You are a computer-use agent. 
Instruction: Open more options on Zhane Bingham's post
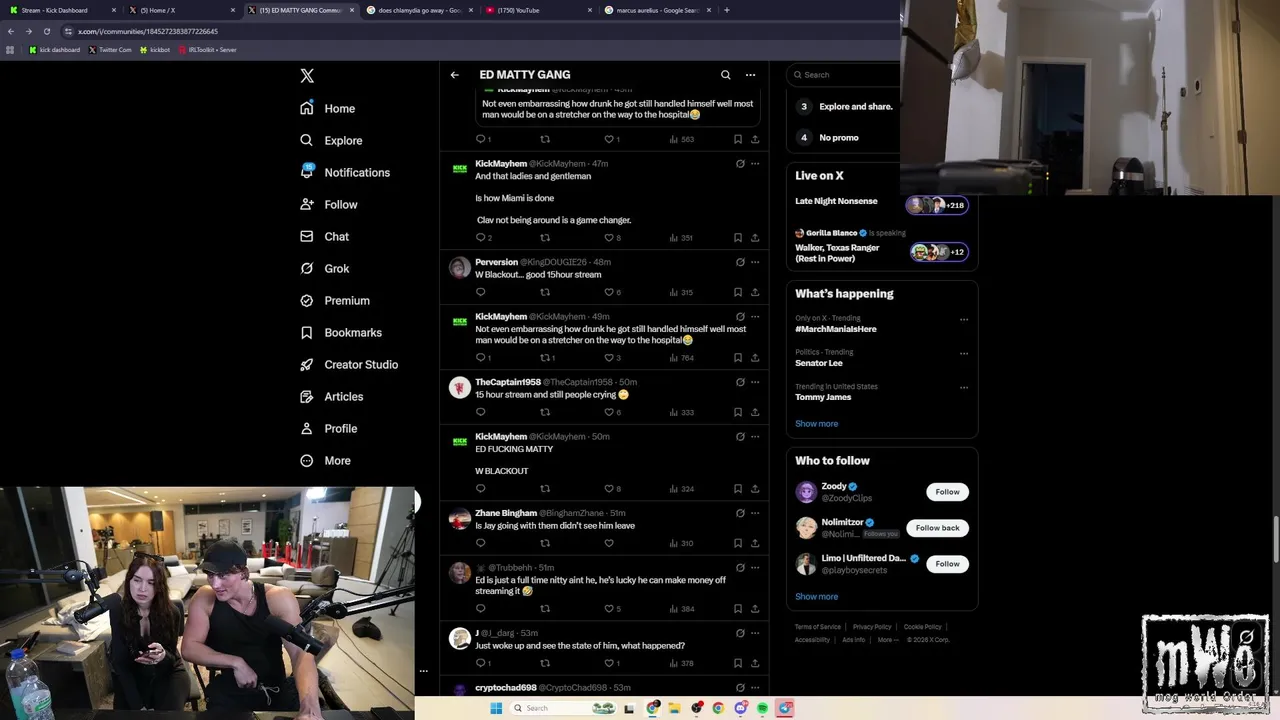pos(755,513)
